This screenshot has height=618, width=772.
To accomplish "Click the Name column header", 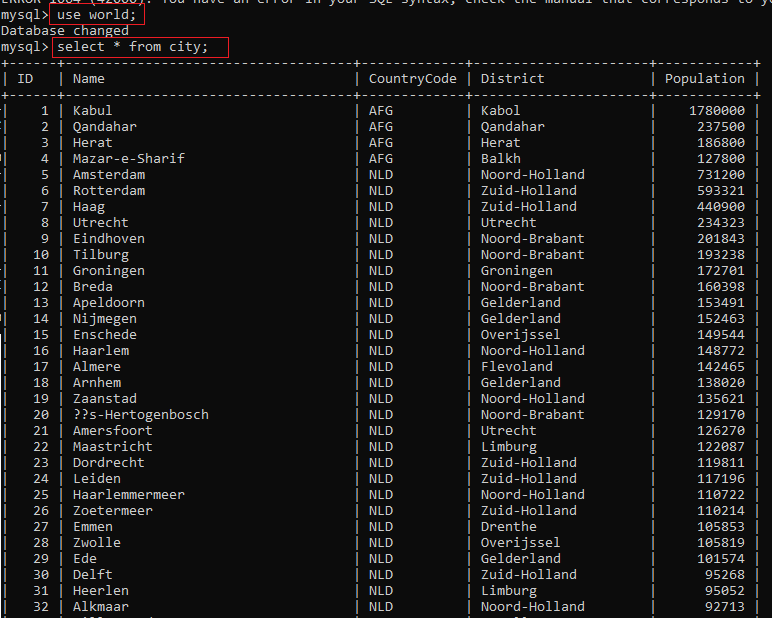I will coord(89,79).
